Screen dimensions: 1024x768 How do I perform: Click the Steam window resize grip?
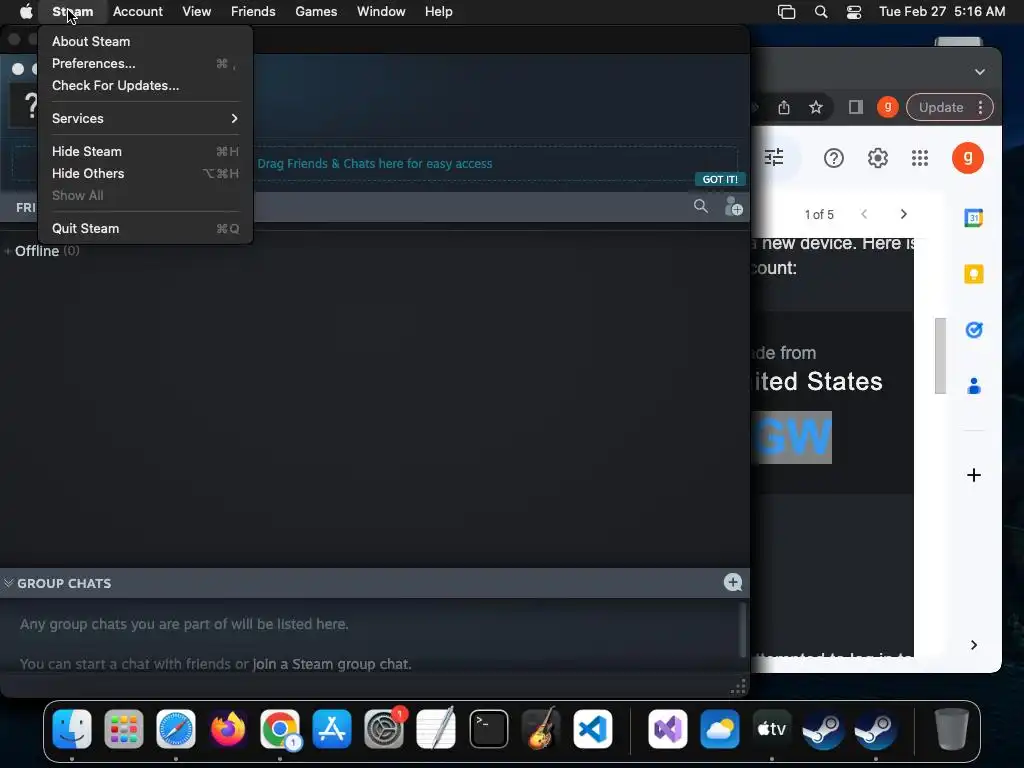pyautogui.click(x=739, y=686)
